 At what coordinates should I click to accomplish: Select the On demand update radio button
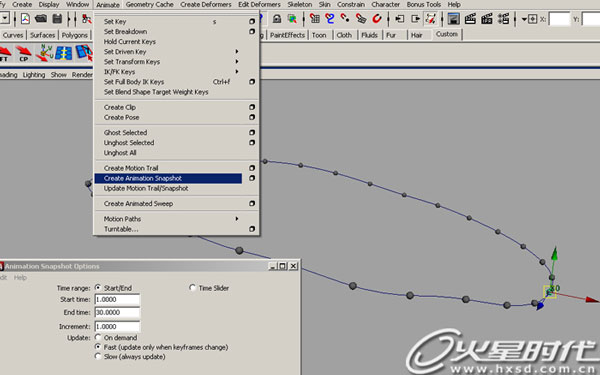pos(98,337)
